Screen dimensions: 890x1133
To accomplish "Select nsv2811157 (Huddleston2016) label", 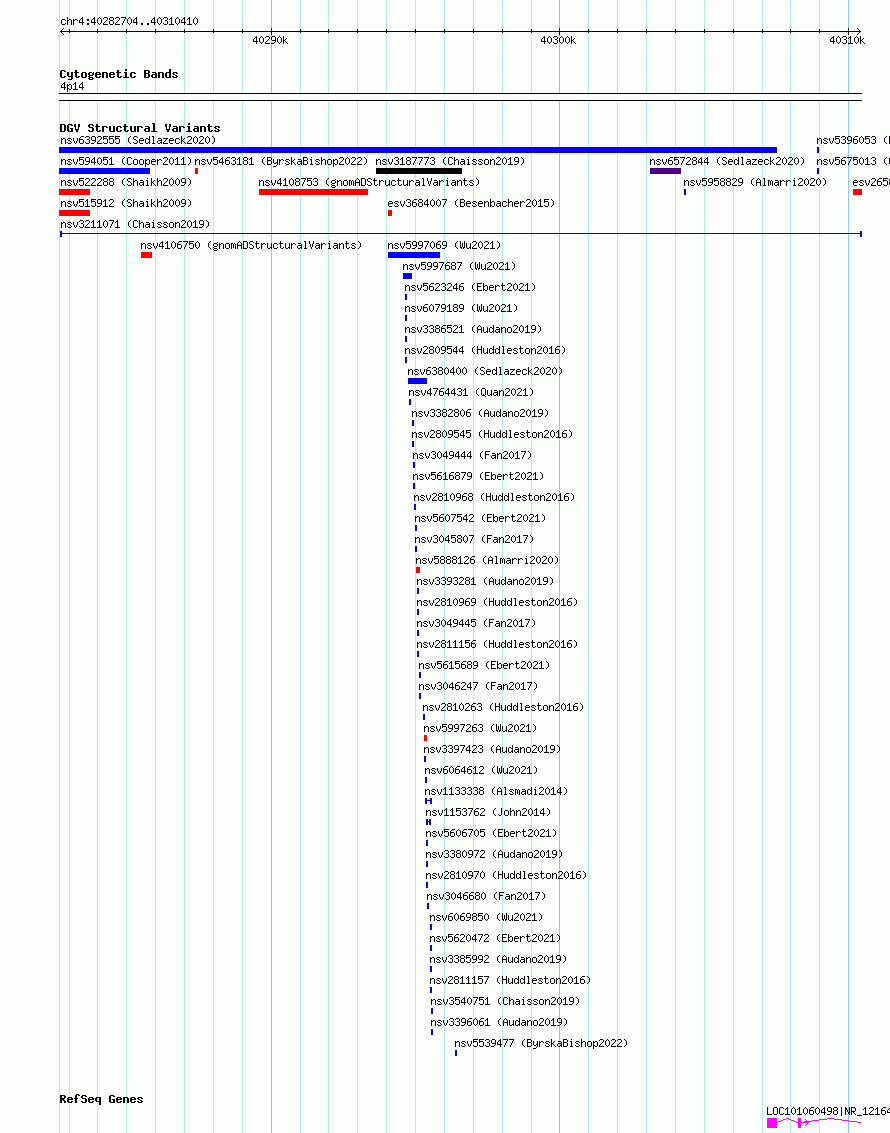I will [x=511, y=978].
